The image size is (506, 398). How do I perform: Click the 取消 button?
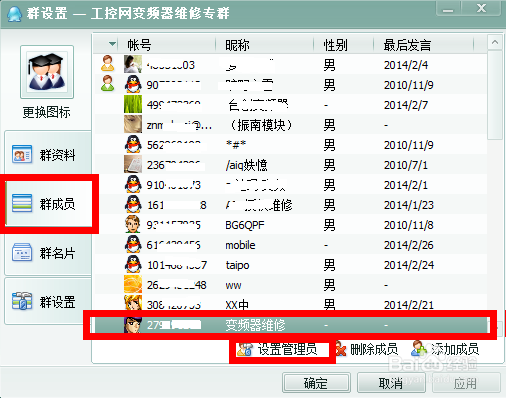coord(391,383)
